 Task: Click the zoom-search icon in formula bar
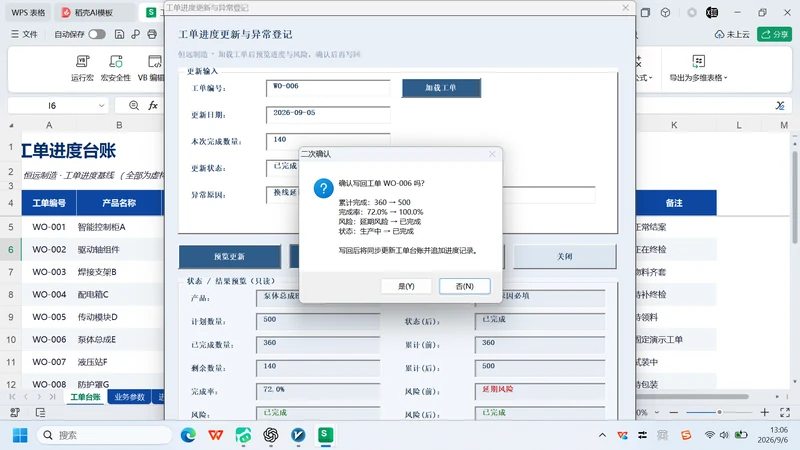click(x=134, y=105)
